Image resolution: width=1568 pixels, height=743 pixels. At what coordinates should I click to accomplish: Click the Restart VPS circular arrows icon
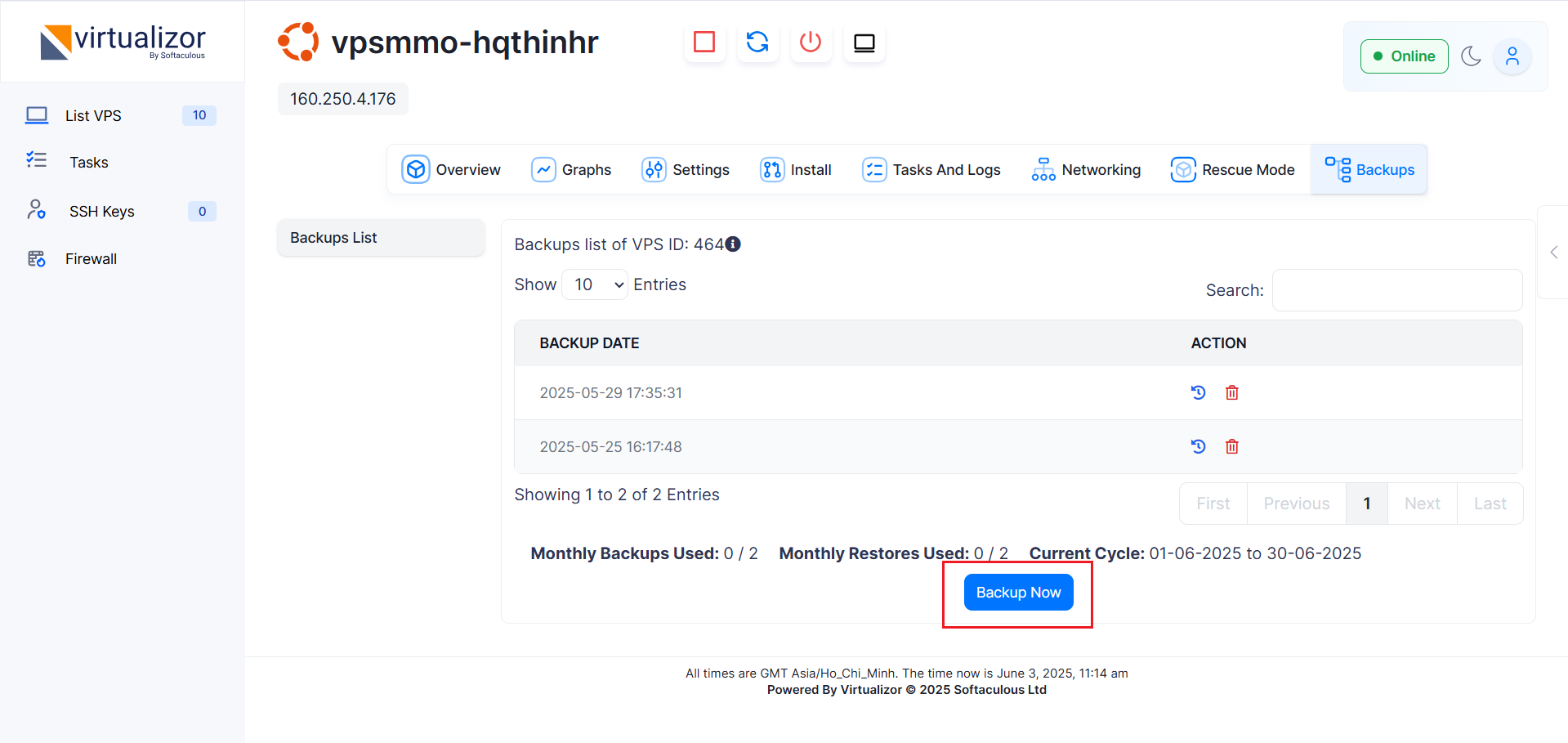point(757,42)
